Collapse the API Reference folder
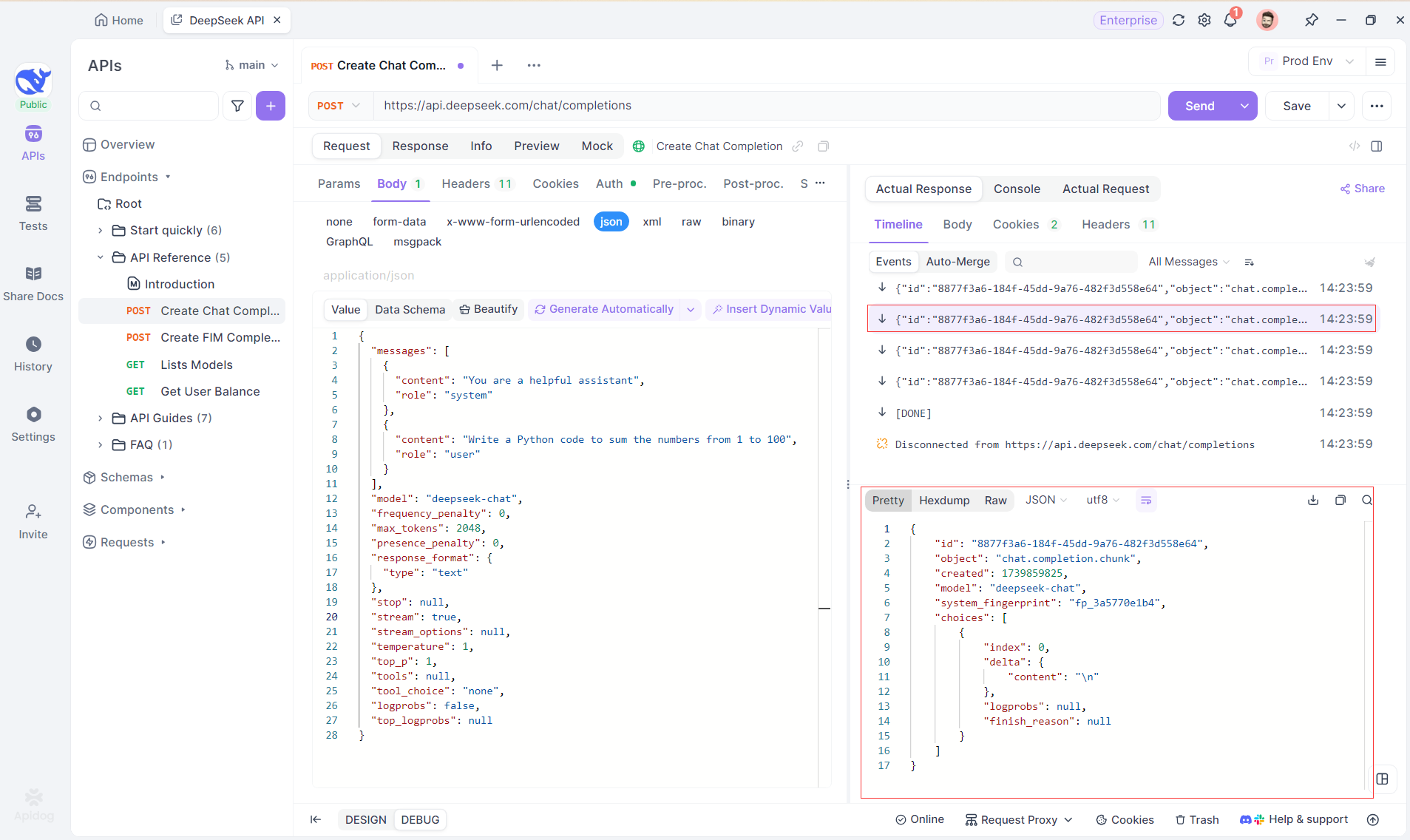Viewport: 1410px width, 840px height. (x=101, y=257)
